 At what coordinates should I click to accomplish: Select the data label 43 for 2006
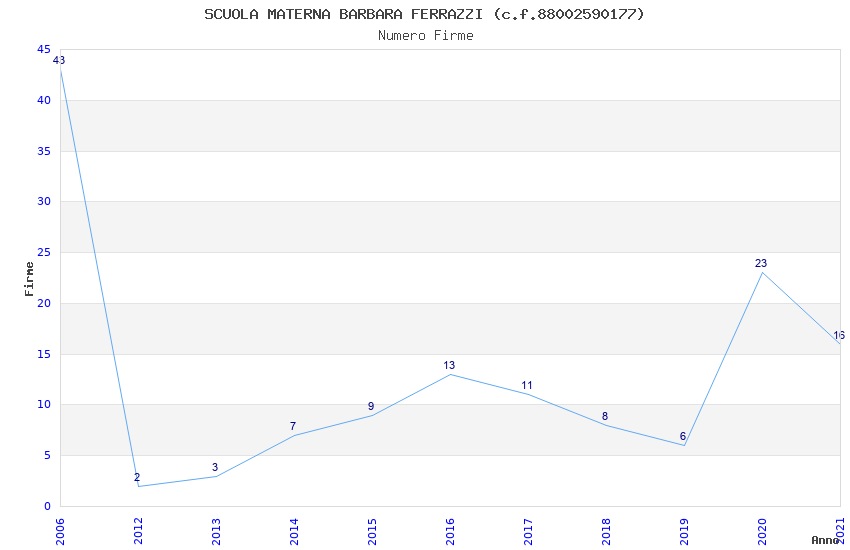(x=59, y=60)
